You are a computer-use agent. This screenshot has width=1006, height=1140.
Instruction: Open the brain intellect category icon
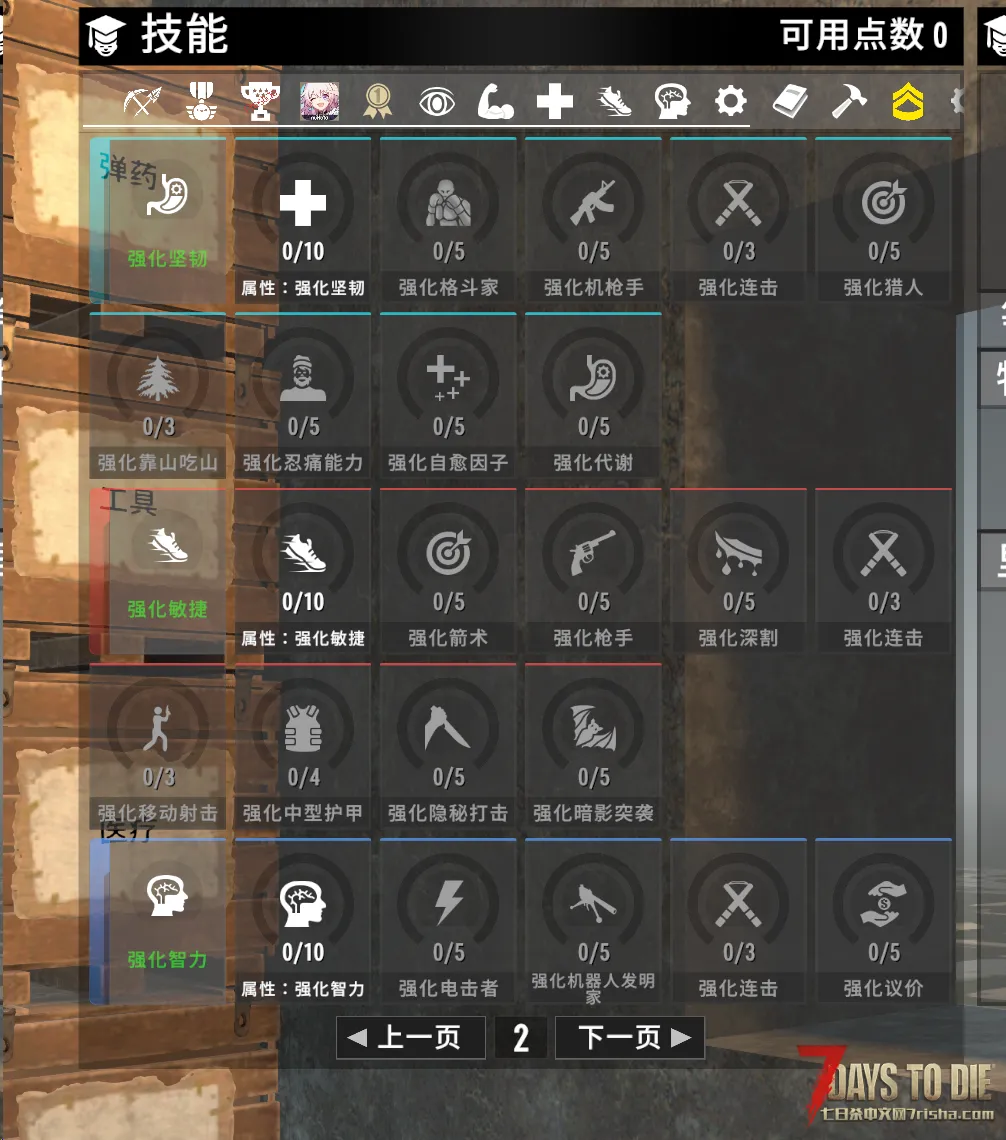(672, 102)
